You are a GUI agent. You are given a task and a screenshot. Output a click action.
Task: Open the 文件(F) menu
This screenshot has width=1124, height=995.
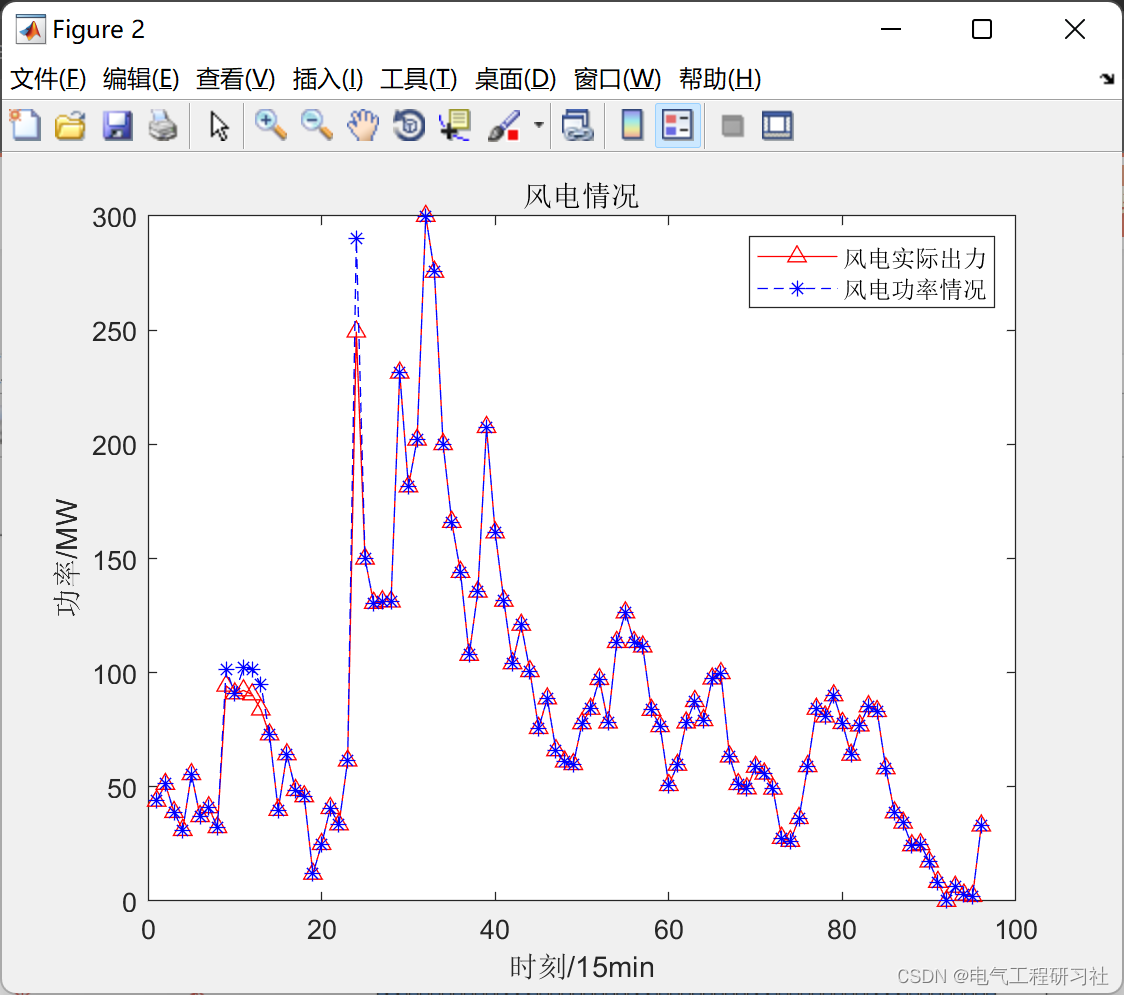pyautogui.click(x=48, y=78)
